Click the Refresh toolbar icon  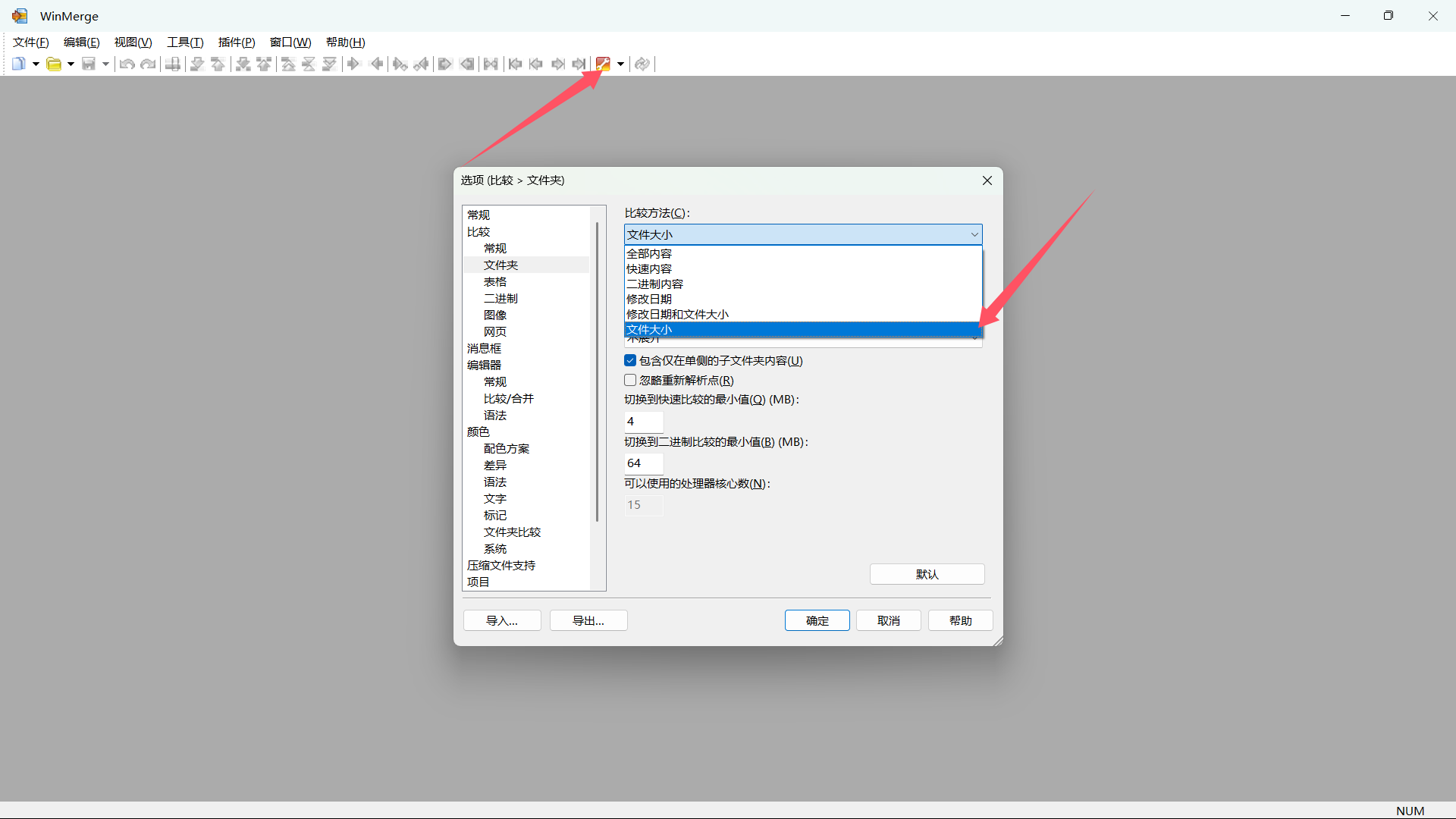(642, 64)
